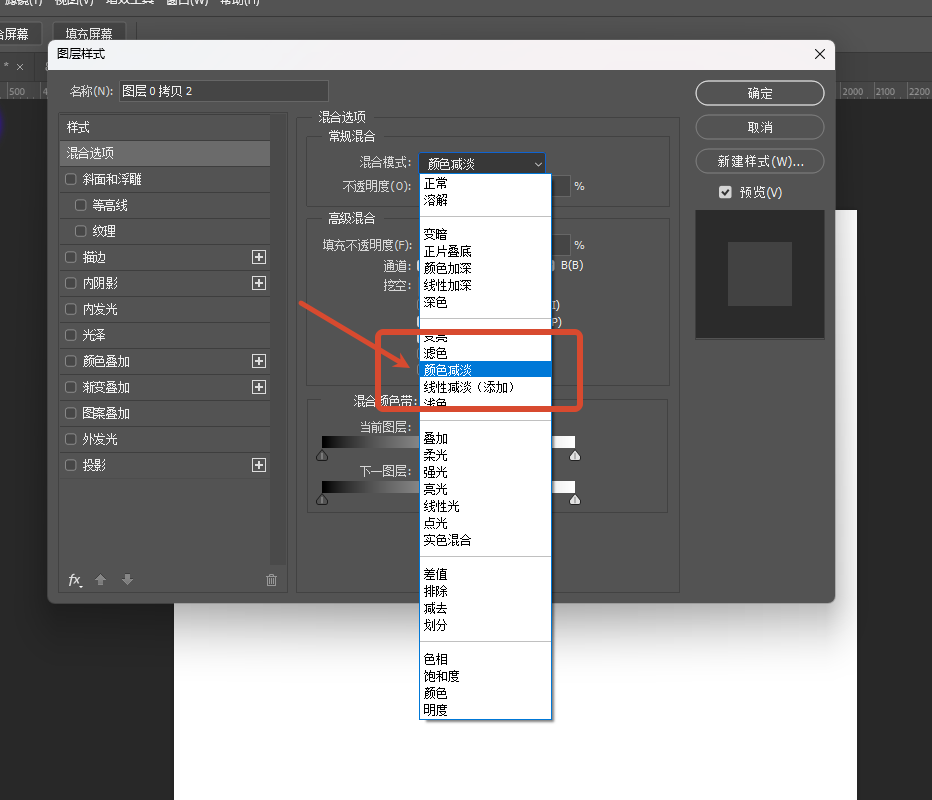Select highlighted 颜色减淡 blend mode

(486, 370)
